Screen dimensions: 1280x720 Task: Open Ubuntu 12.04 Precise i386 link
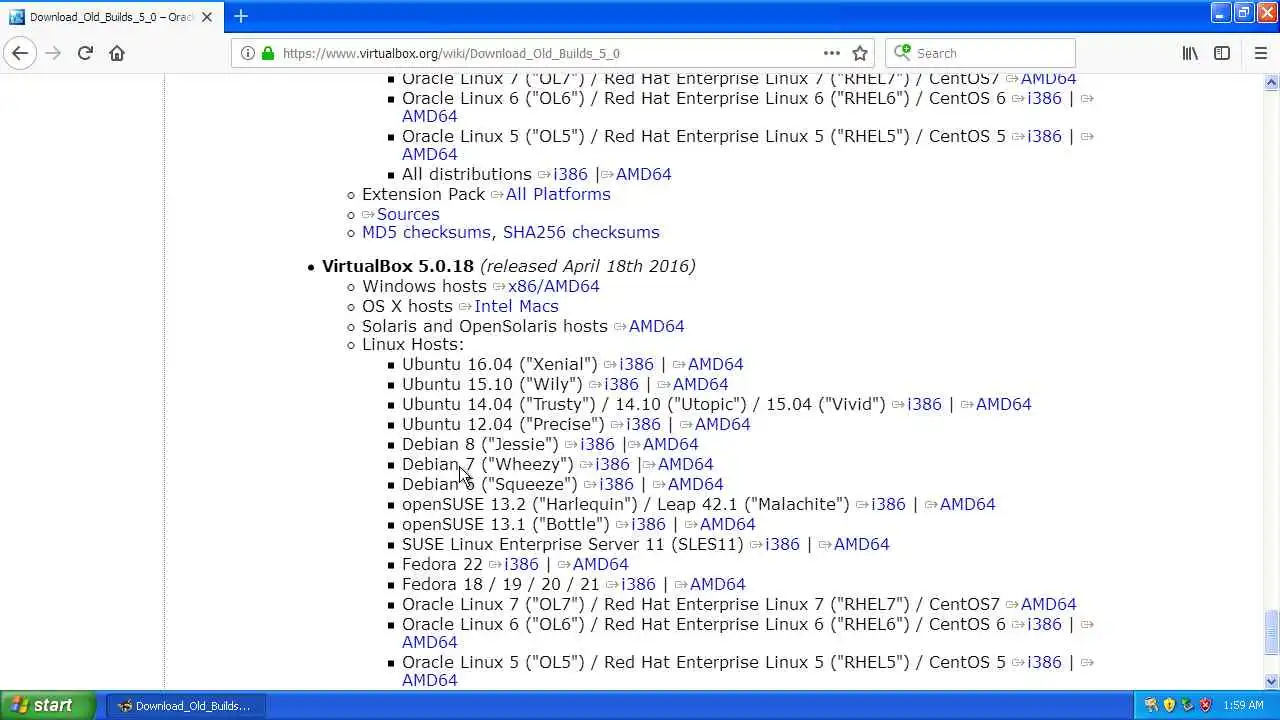[643, 424]
